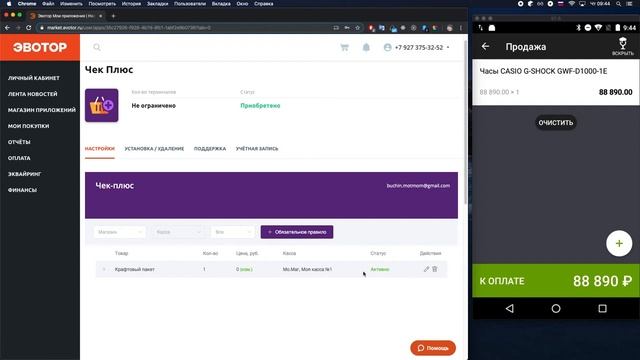Open Отчёты in sidebar
Viewport: 640px width, 360px height.
(19, 142)
